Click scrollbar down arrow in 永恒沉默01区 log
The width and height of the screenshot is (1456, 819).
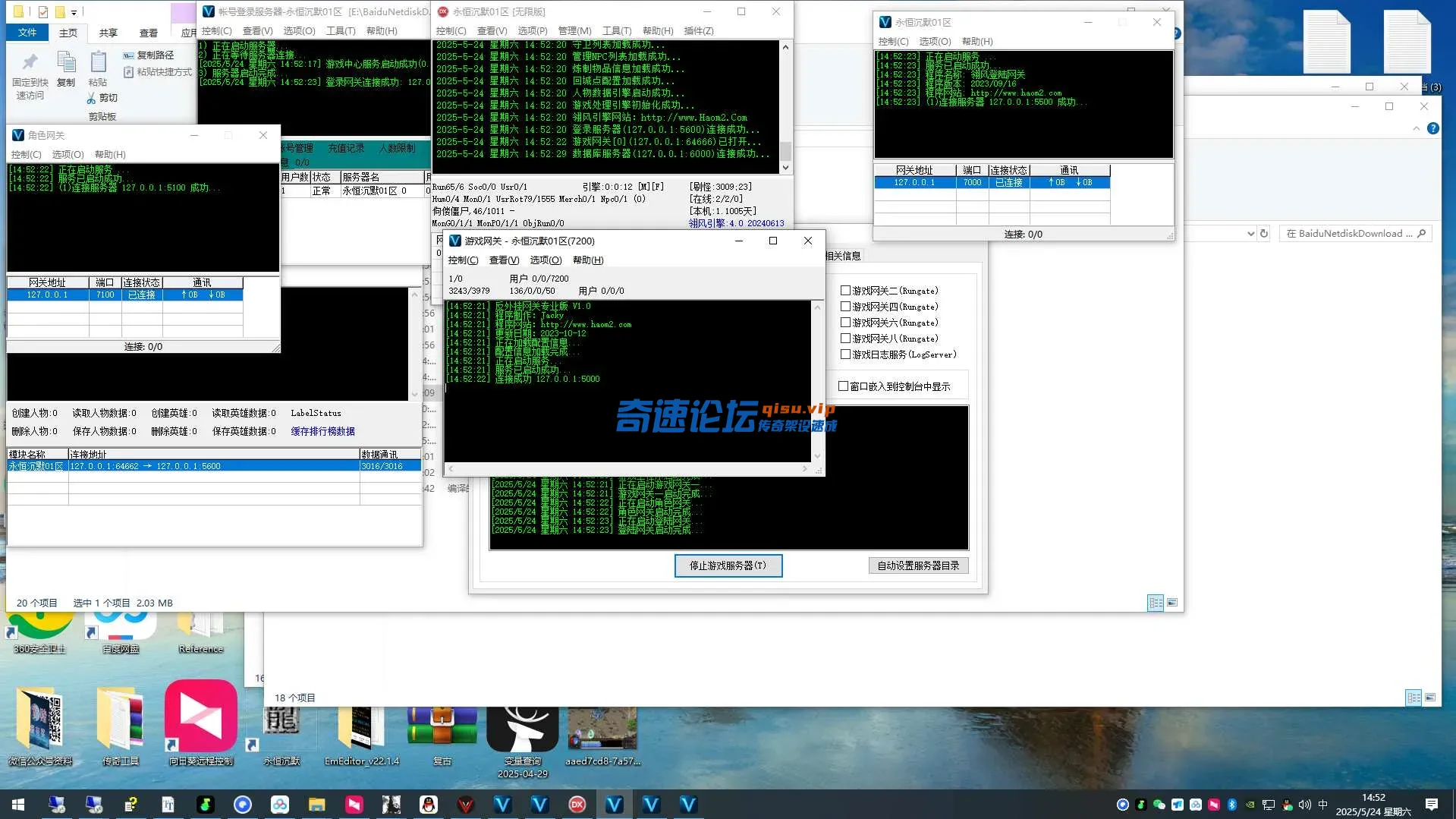[785, 168]
